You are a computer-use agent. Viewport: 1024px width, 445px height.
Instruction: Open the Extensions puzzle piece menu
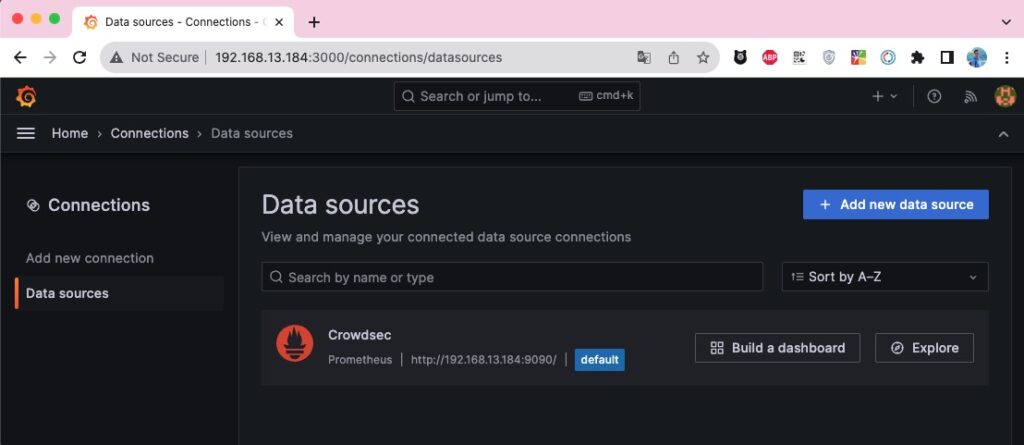[x=918, y=58]
